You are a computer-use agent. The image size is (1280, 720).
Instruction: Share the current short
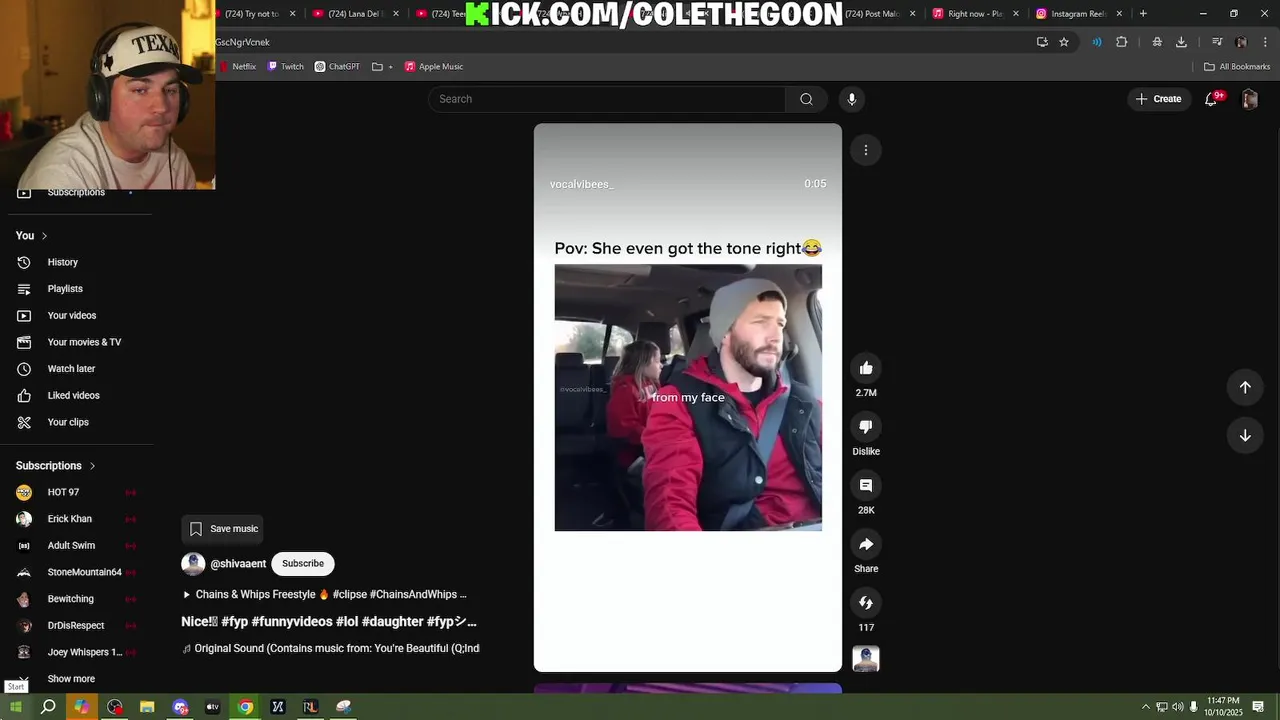tap(866, 544)
